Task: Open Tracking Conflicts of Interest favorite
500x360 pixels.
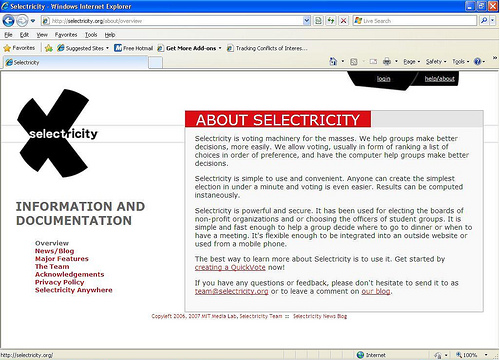Action: tap(267, 48)
